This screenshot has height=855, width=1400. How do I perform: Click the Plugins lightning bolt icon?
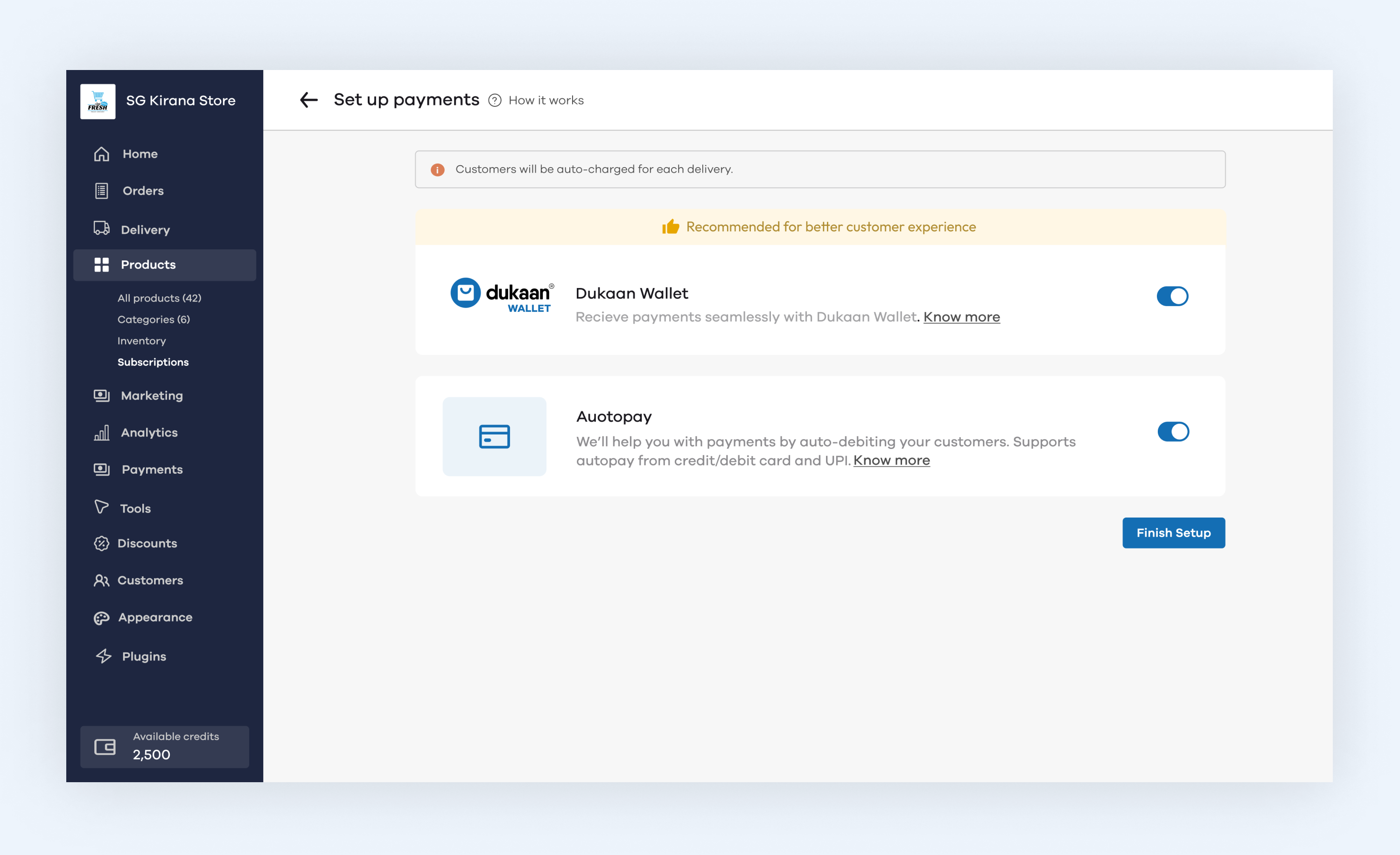[104, 656]
